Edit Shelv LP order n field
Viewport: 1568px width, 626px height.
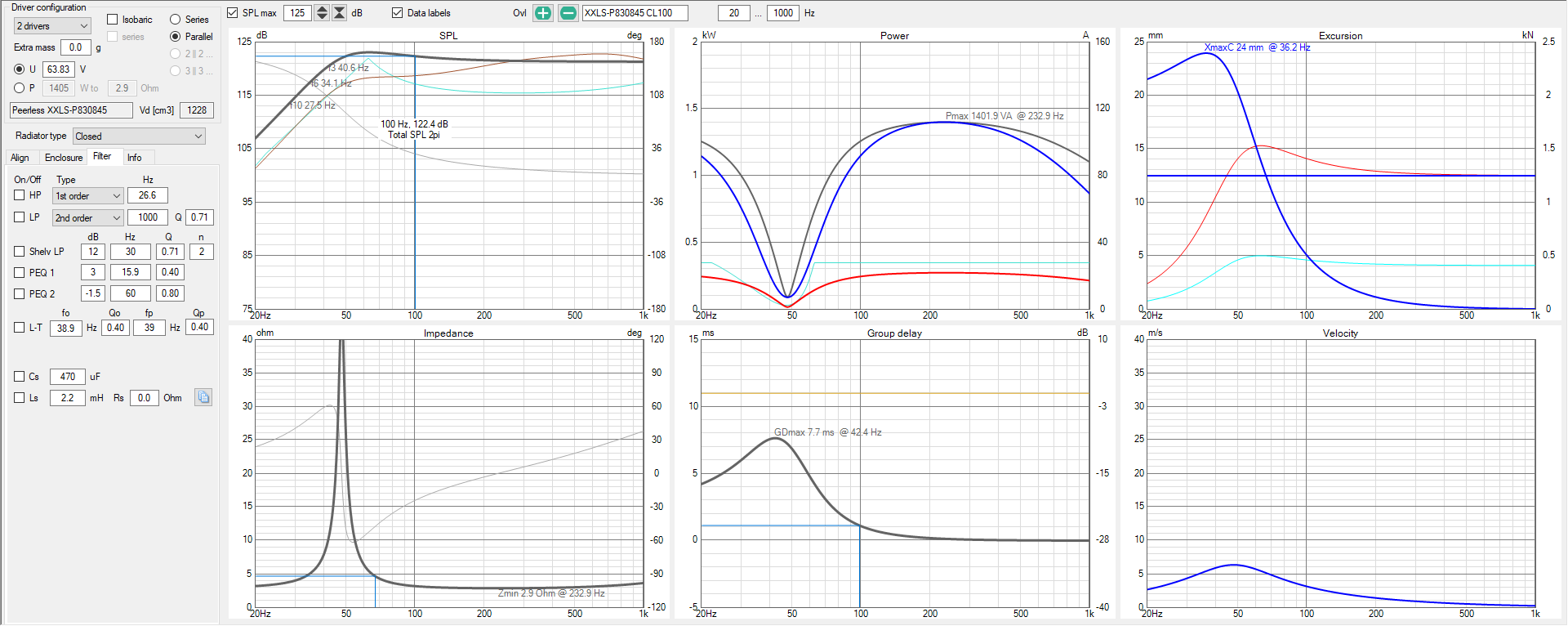(202, 252)
